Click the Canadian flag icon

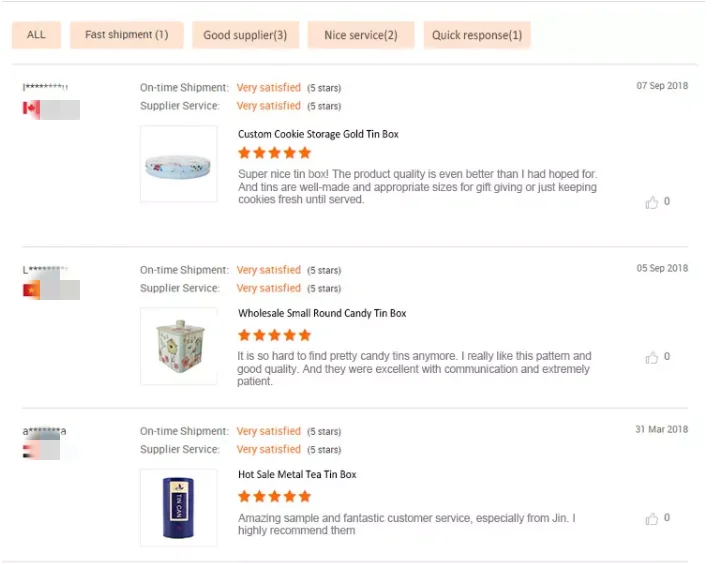pyautogui.click(x=31, y=109)
